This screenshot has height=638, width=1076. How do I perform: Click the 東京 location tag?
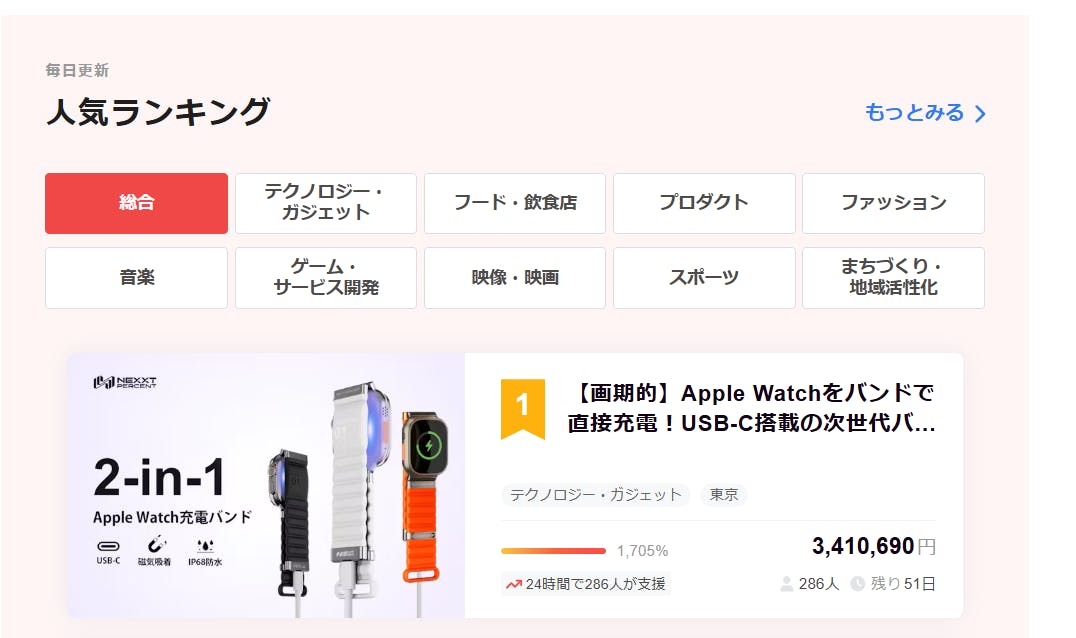723,495
